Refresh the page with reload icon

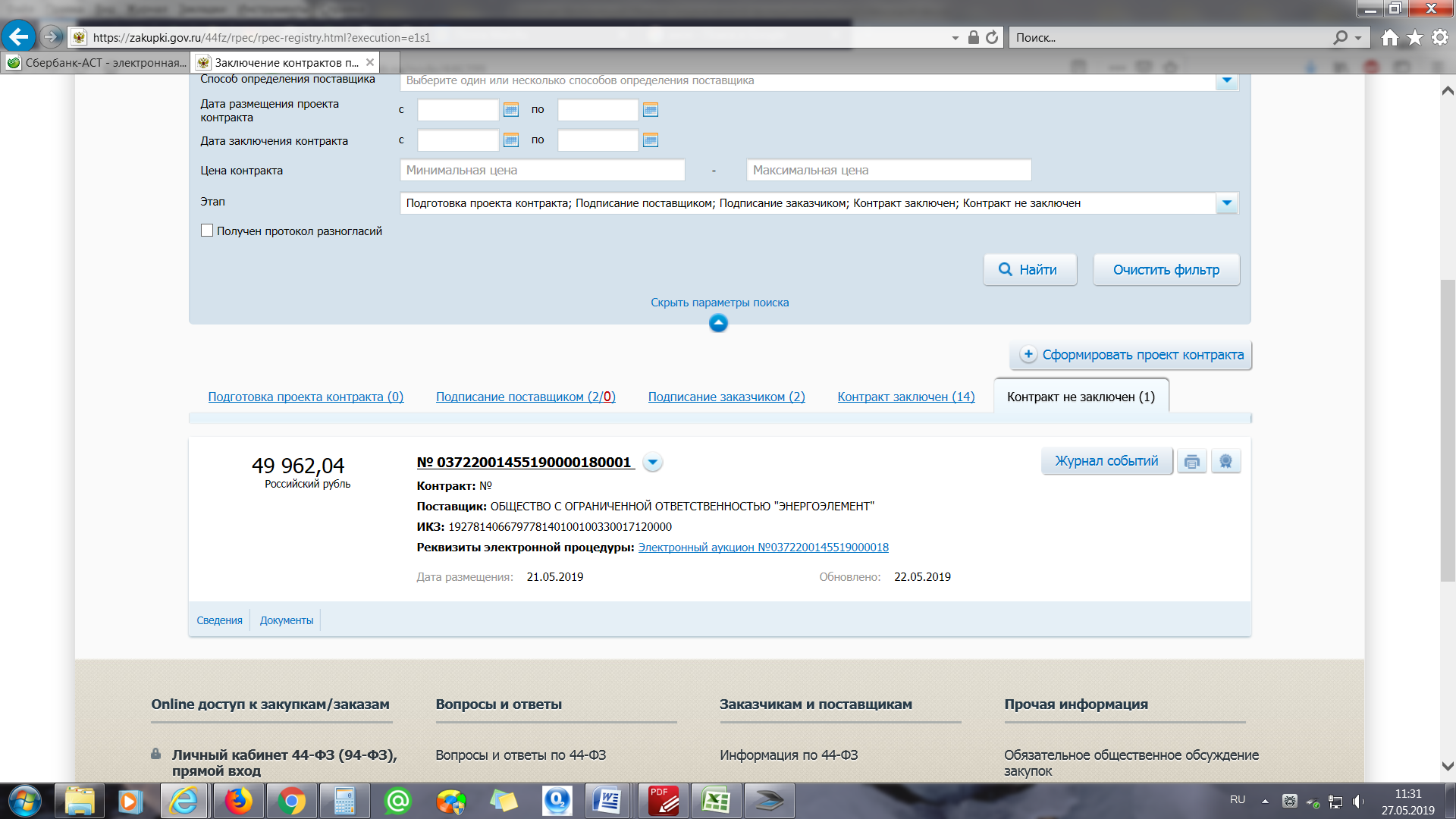pyautogui.click(x=992, y=37)
